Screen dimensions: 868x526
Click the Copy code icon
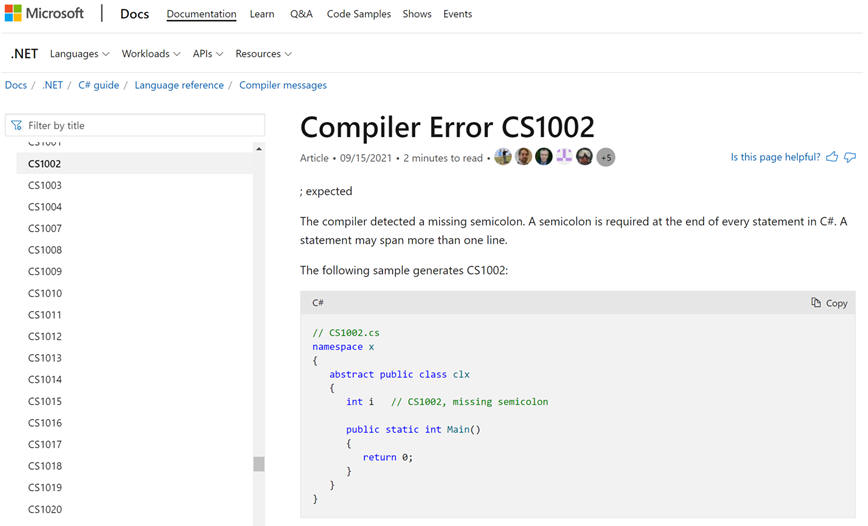click(816, 302)
